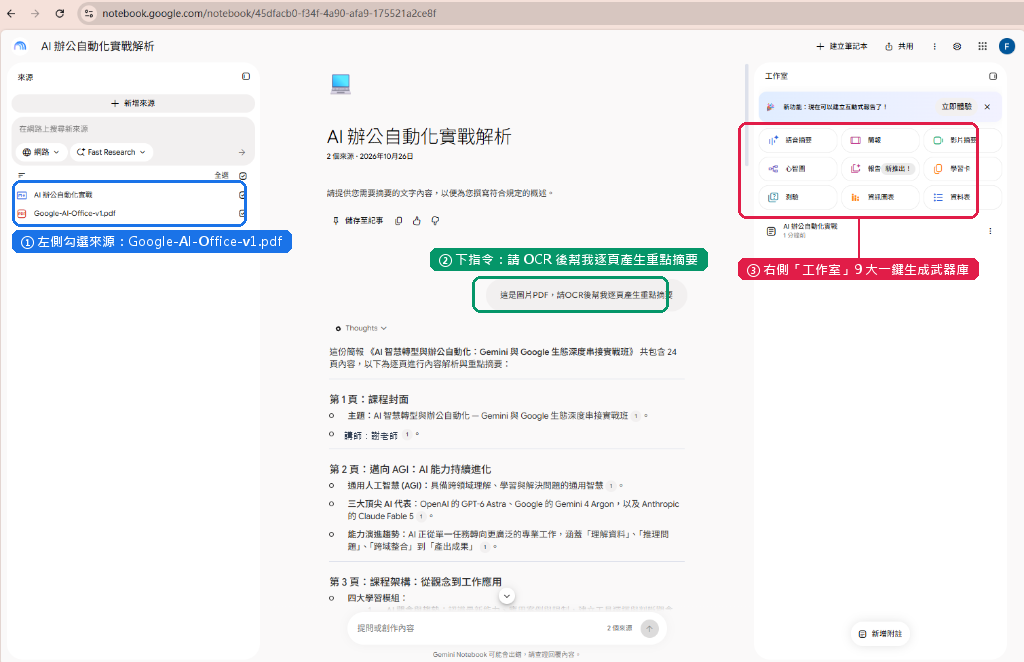
Task: Click the thumbs down icon
Action: (x=435, y=221)
